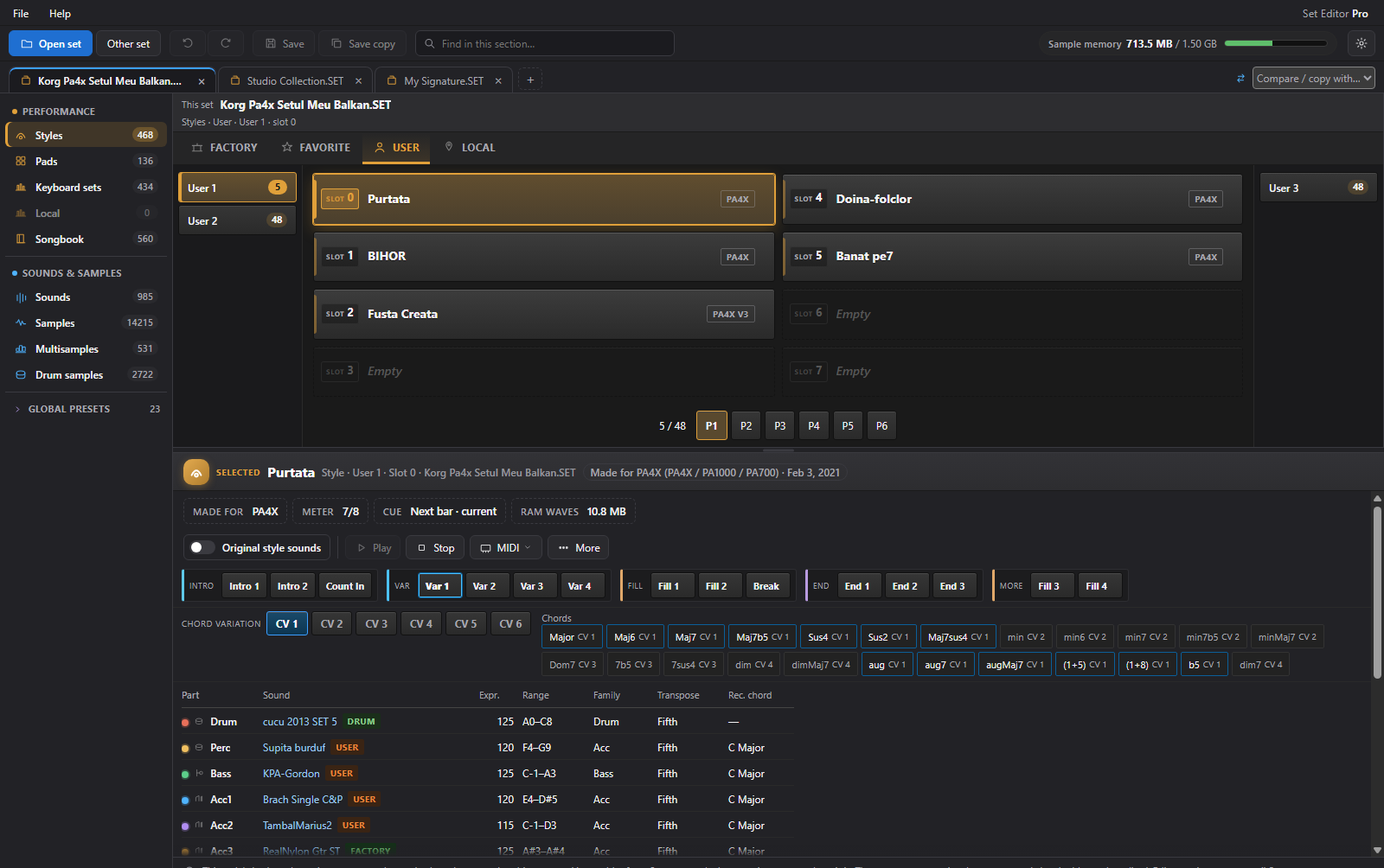Open Samples in the sidebar
Screen dimensions: 1384x868
(x=85, y=323)
